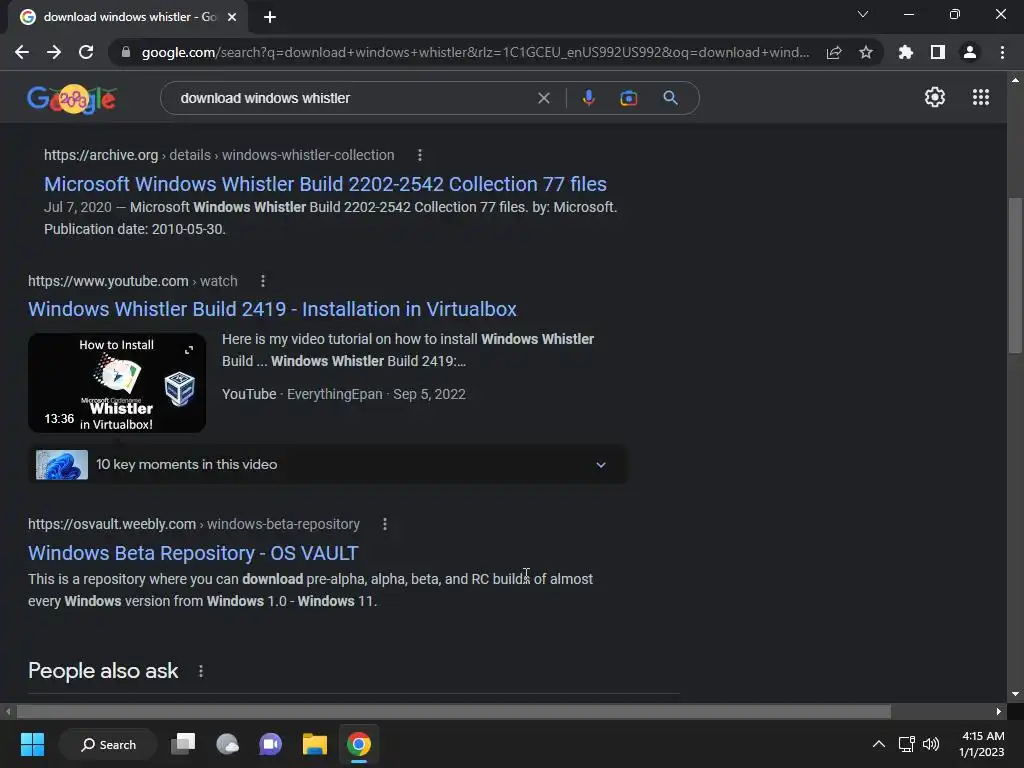Click scroll right arrow on horizontal scrollbar
This screenshot has height=768, width=1024.
pos(999,711)
